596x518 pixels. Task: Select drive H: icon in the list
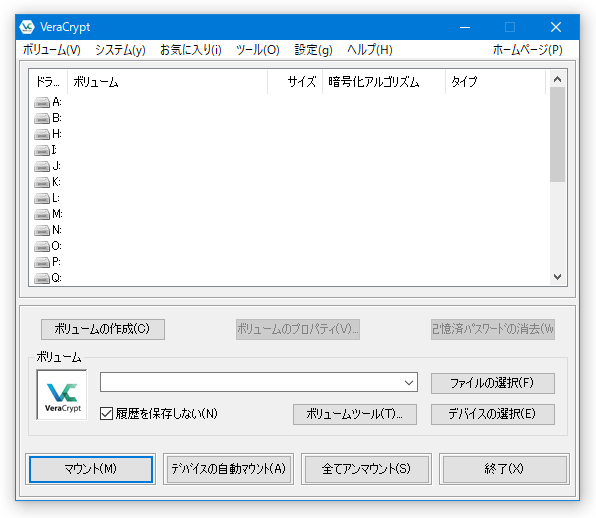(42, 134)
